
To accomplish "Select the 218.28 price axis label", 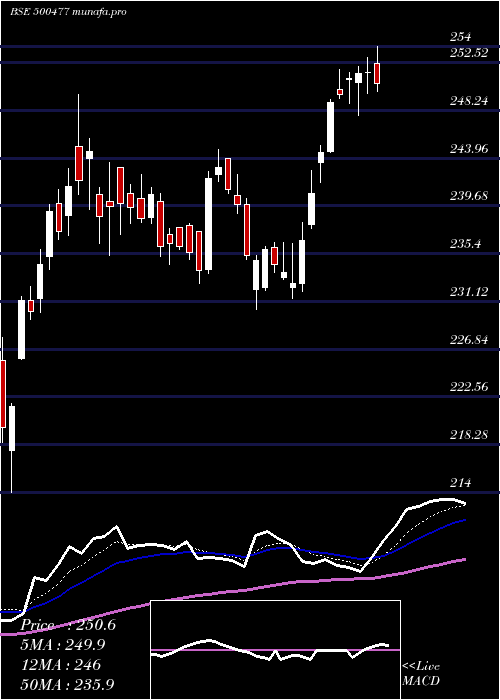I will click(x=469, y=434).
